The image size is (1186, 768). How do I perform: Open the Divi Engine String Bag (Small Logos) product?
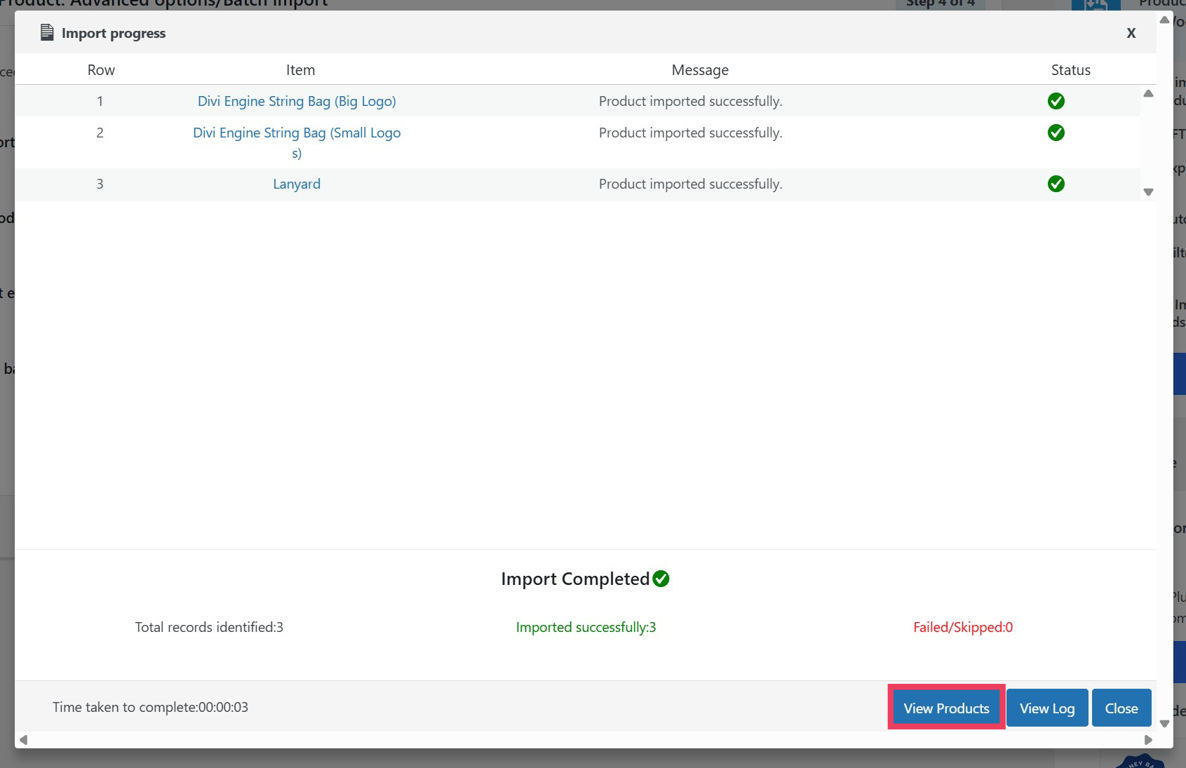pyautogui.click(x=297, y=142)
